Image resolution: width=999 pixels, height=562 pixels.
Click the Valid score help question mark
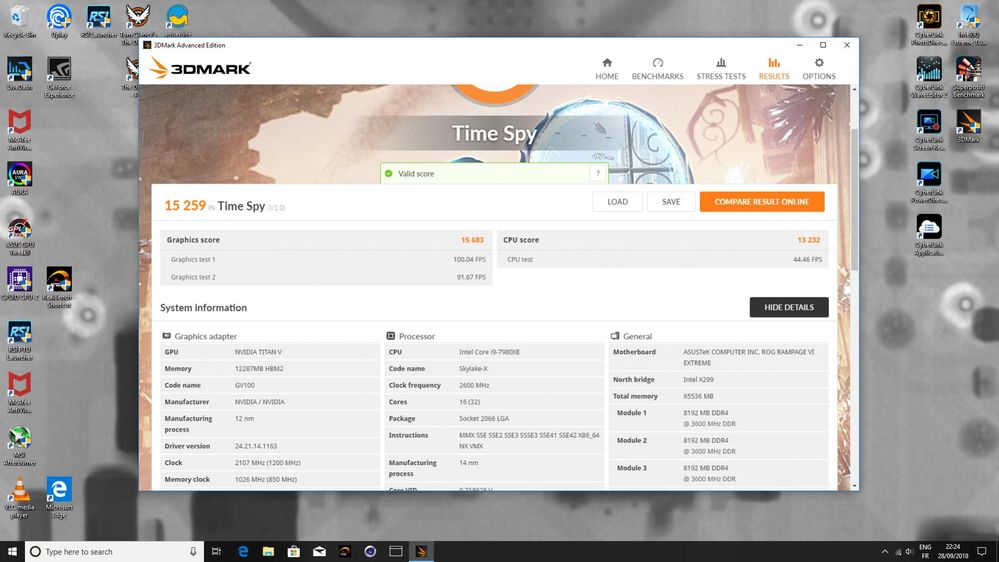598,173
